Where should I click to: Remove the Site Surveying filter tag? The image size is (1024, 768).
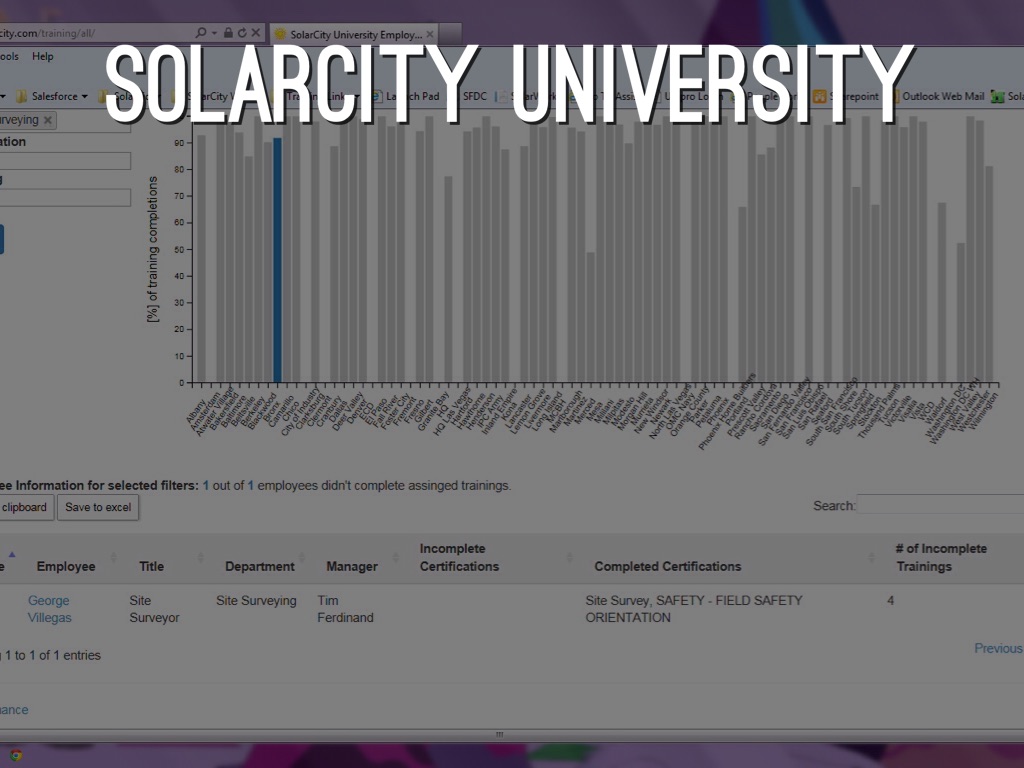click(47, 120)
